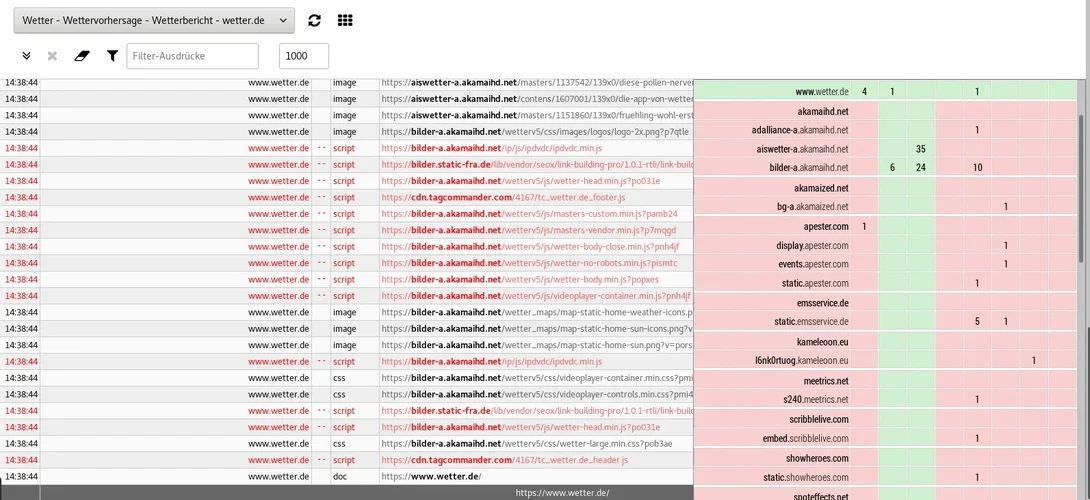Focus the Filter-Ausdrücke input field
1090x500 pixels.
[193, 56]
